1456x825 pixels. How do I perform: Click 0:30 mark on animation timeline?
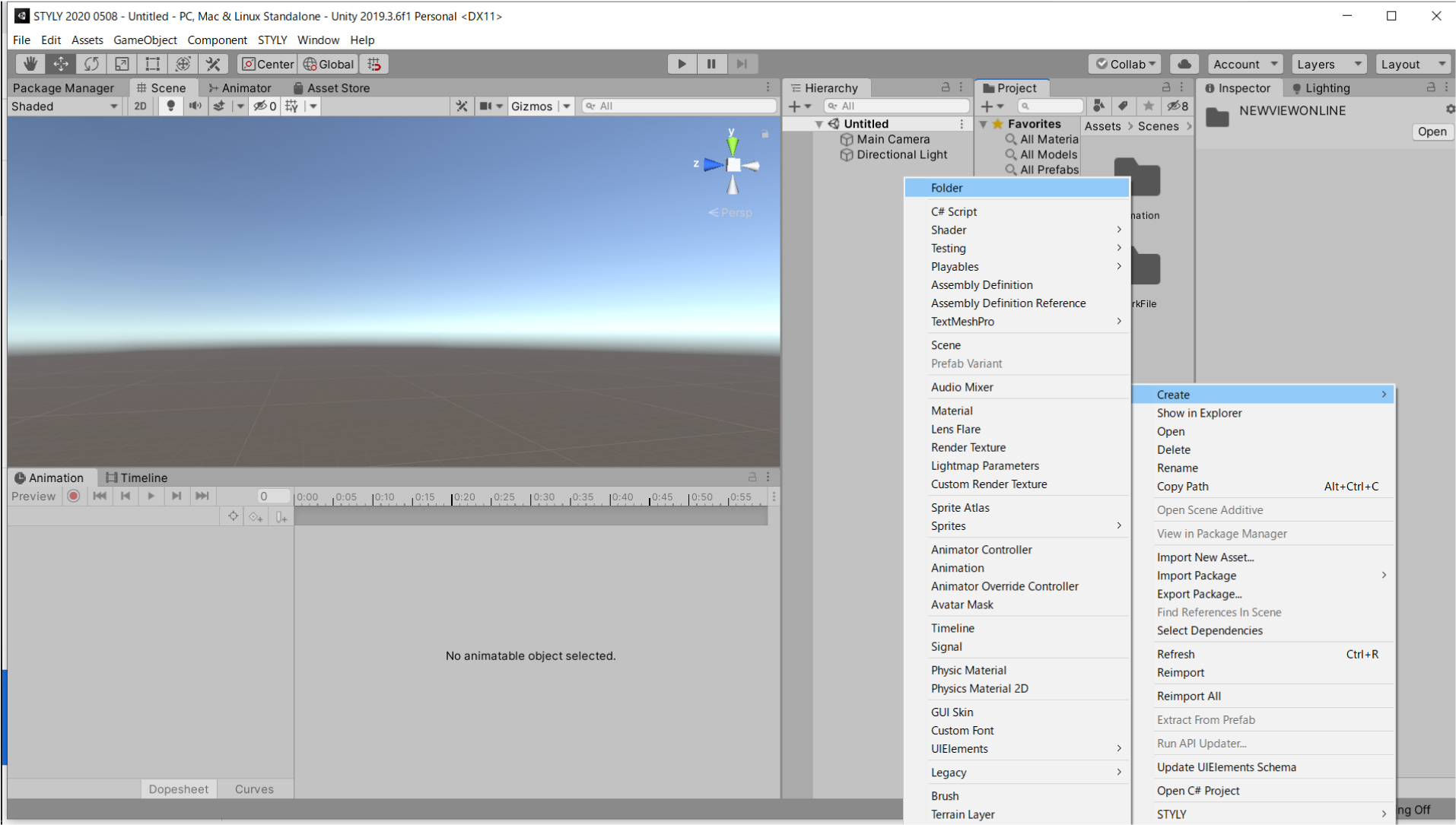pyautogui.click(x=543, y=497)
